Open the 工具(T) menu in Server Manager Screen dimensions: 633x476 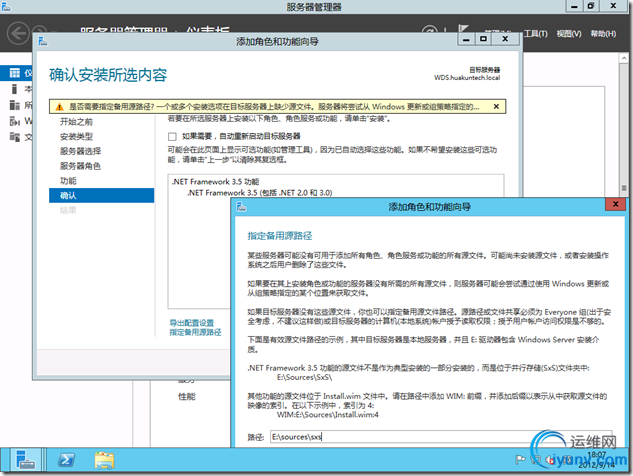pyautogui.click(x=535, y=34)
